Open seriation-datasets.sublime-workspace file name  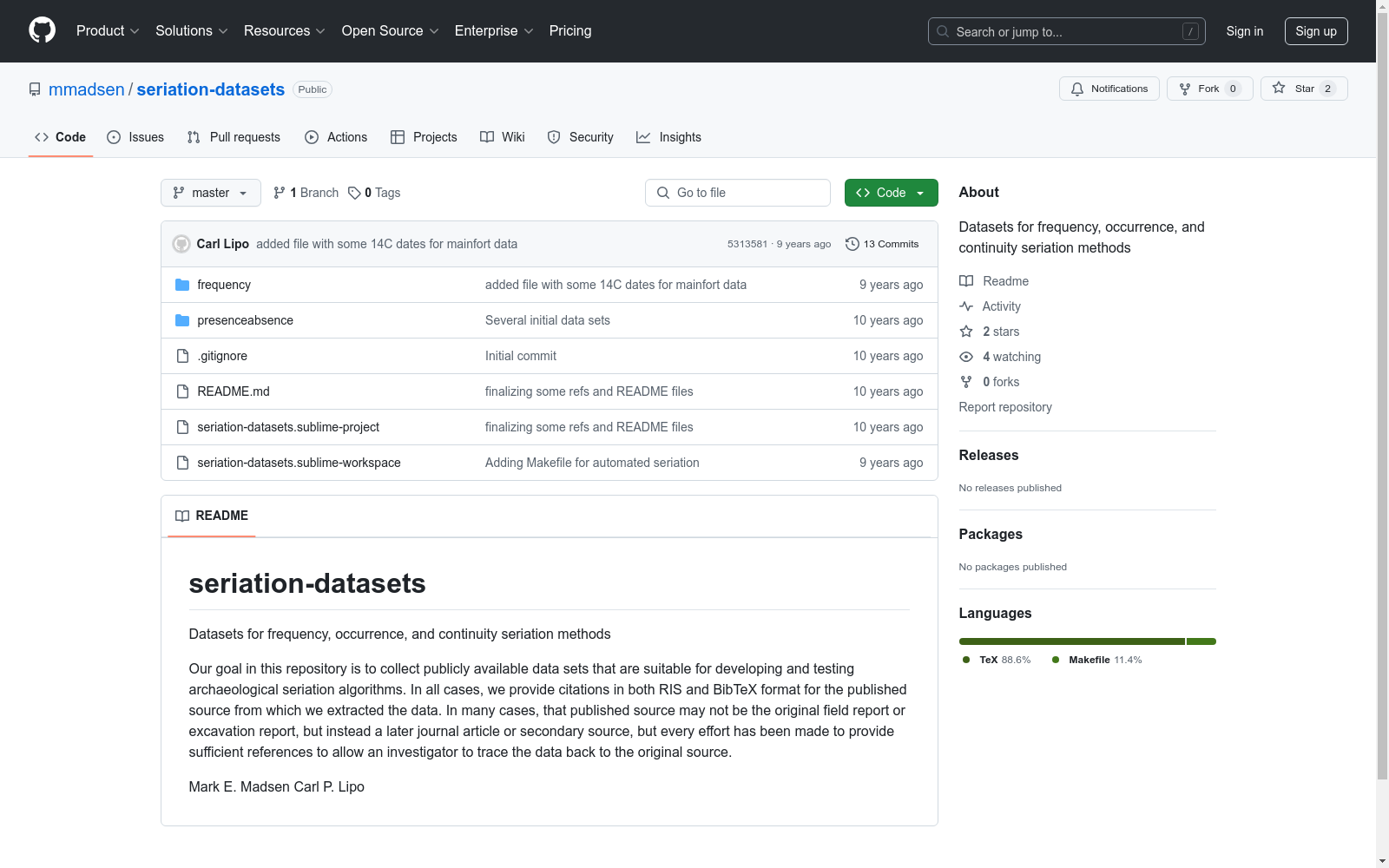pos(299,463)
